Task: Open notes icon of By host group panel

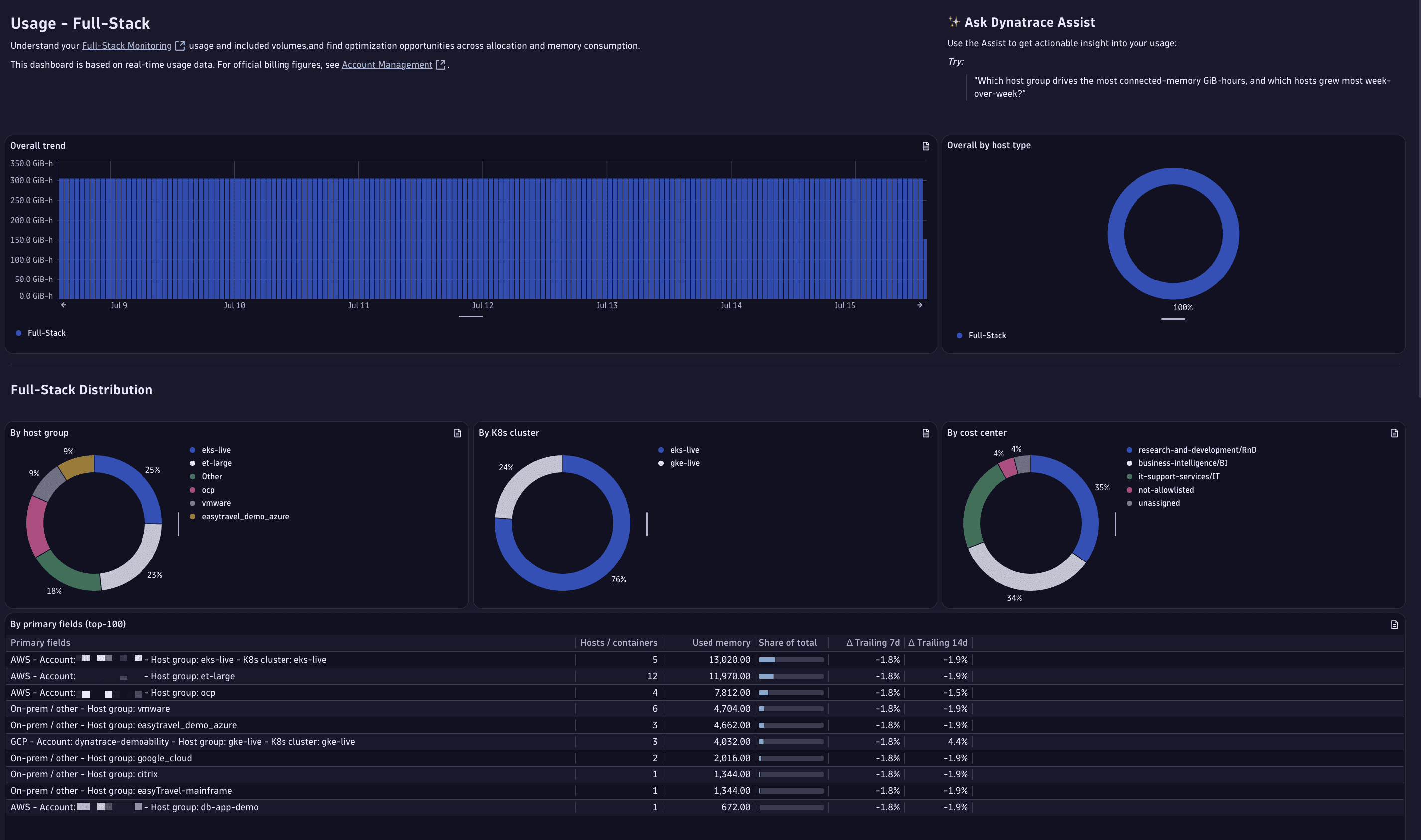Action: (x=458, y=433)
